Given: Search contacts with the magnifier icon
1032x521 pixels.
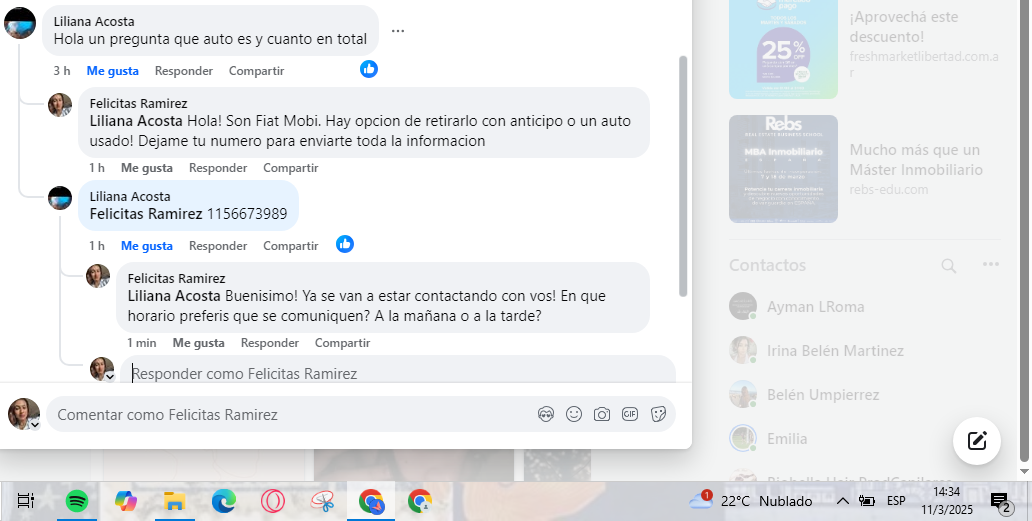Looking at the screenshot, I should point(948,266).
